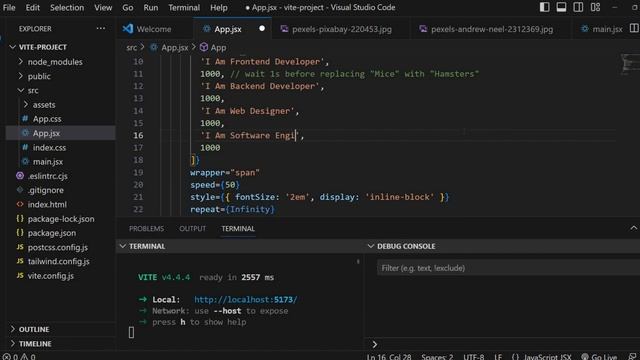This screenshot has width=640, height=360.
Task: Switch to PROBLEMS panel tab
Action: pos(146,229)
